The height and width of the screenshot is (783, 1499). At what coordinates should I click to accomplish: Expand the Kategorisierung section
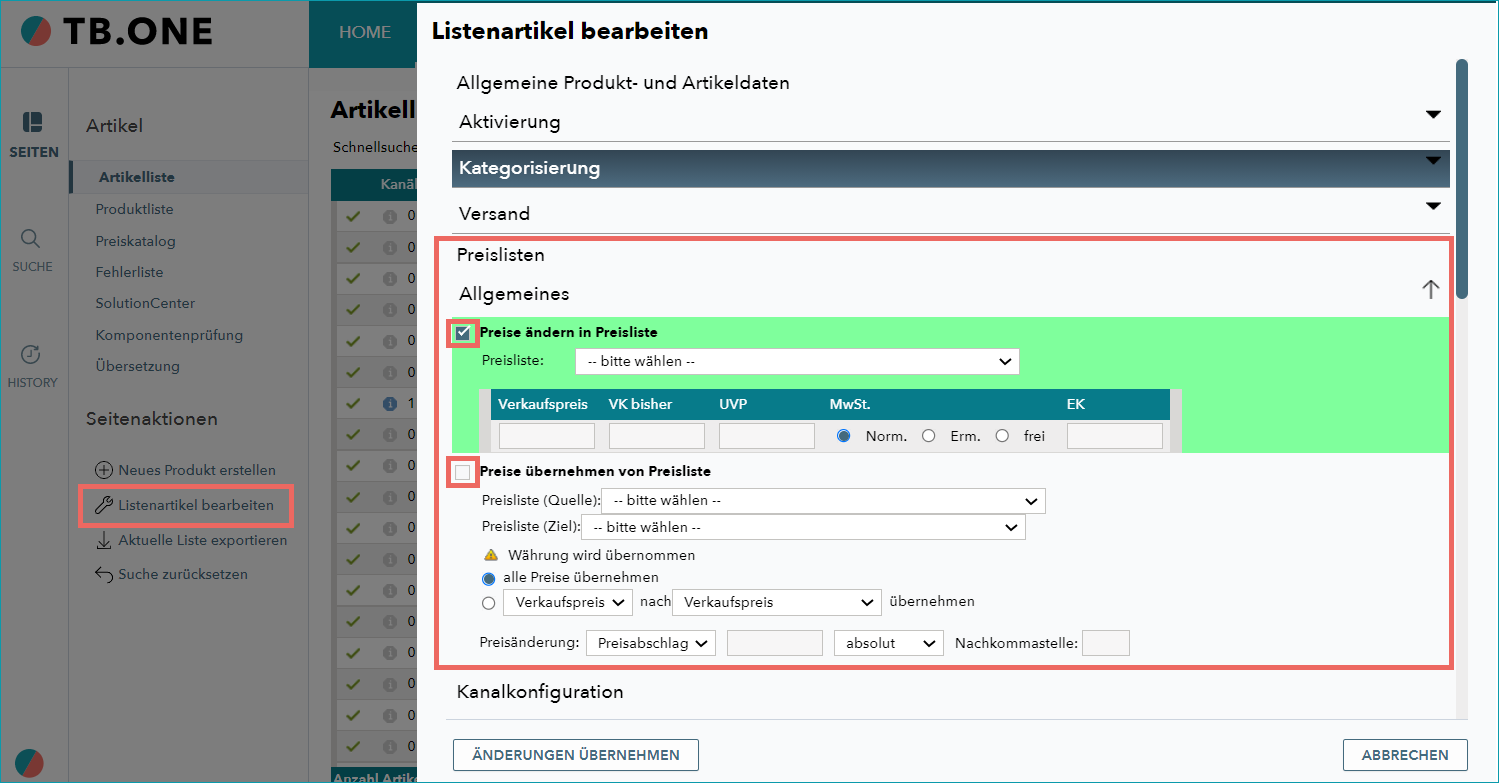(x=951, y=168)
